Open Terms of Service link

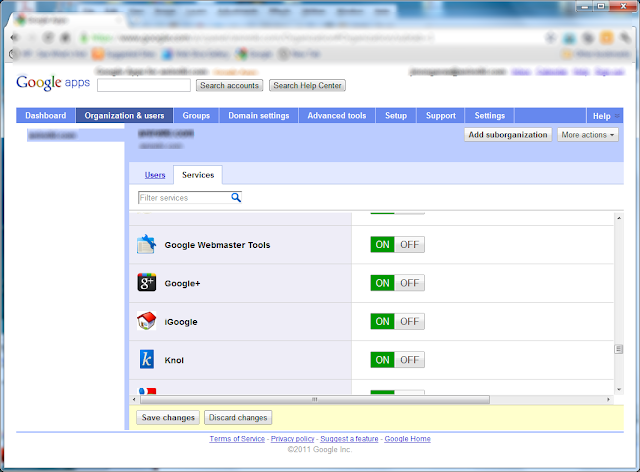point(237,439)
